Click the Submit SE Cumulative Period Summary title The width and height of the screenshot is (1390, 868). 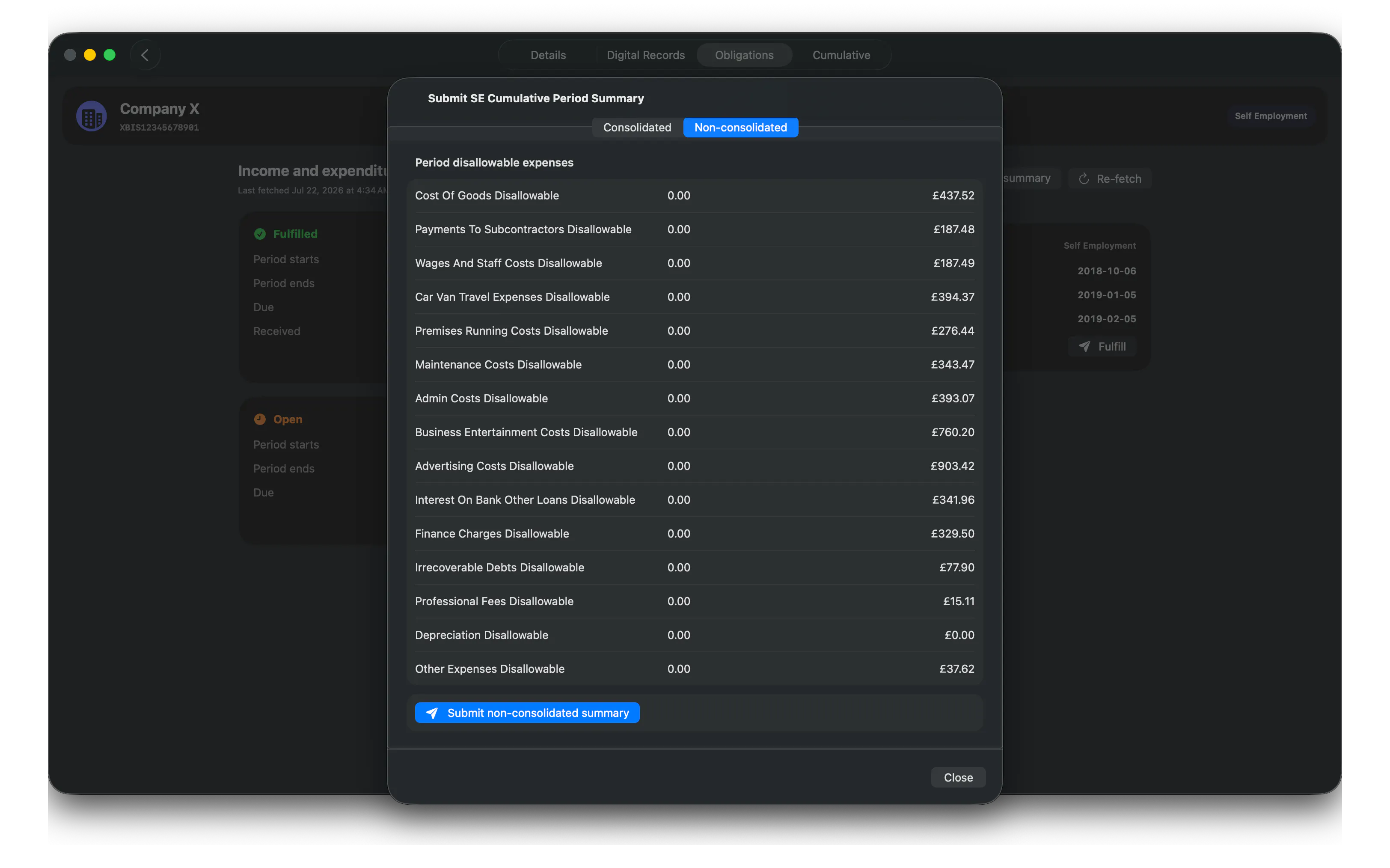[x=535, y=98]
